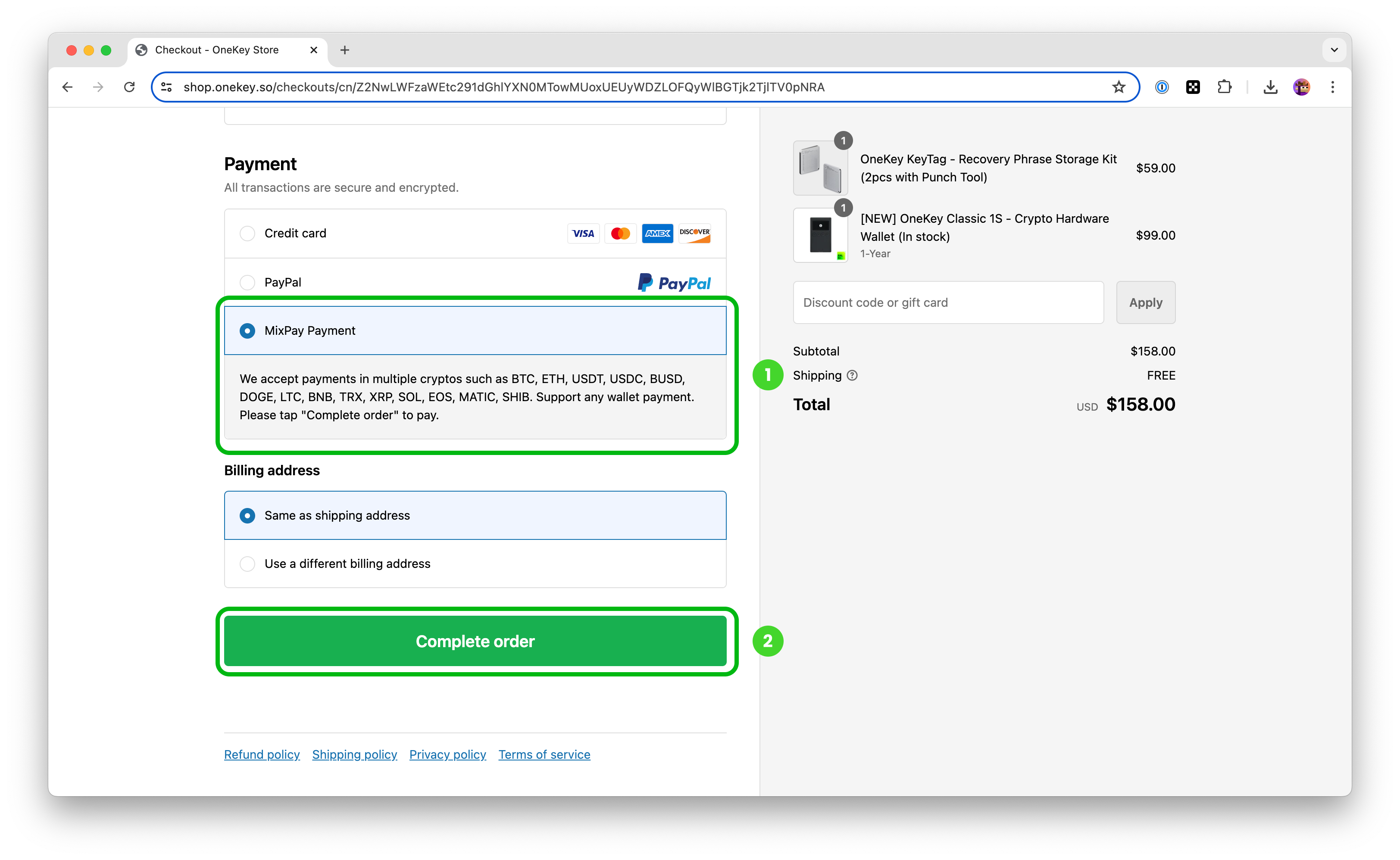Image resolution: width=1400 pixels, height=860 pixels.
Task: Click the Subtotal $158.00 value
Action: [1153, 352]
